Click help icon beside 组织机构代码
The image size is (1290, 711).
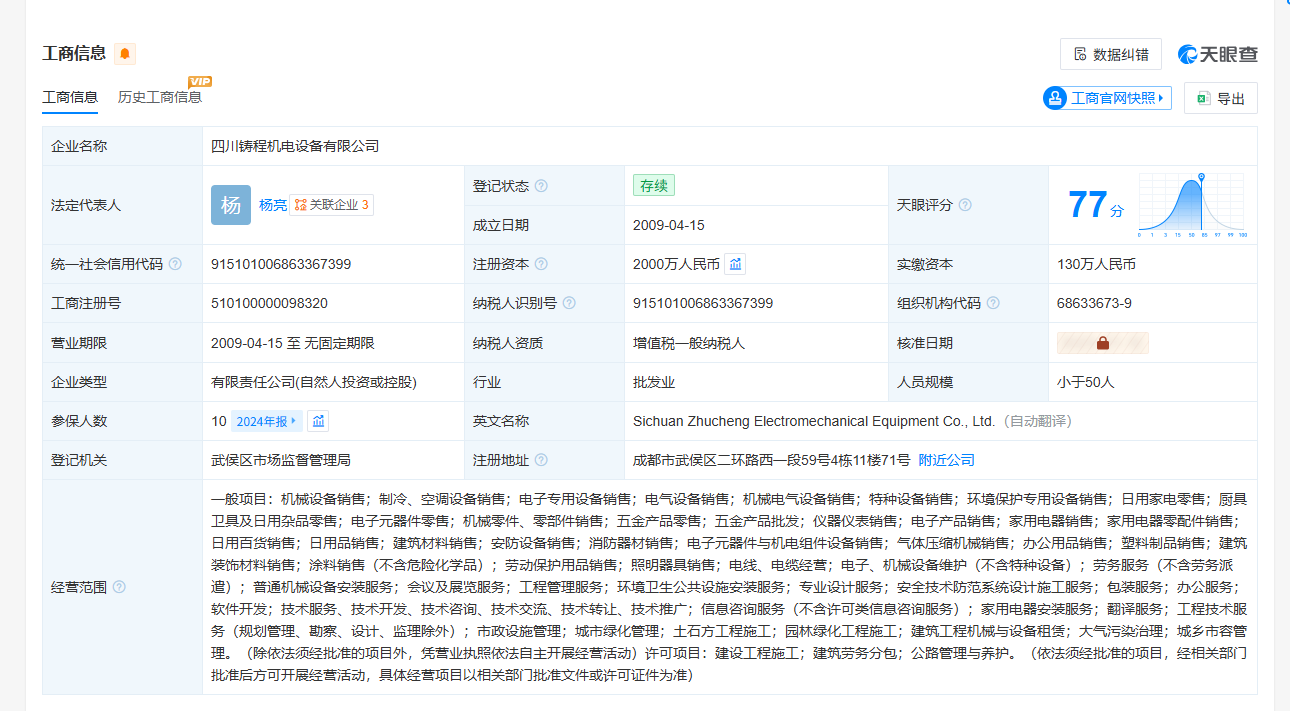[993, 303]
